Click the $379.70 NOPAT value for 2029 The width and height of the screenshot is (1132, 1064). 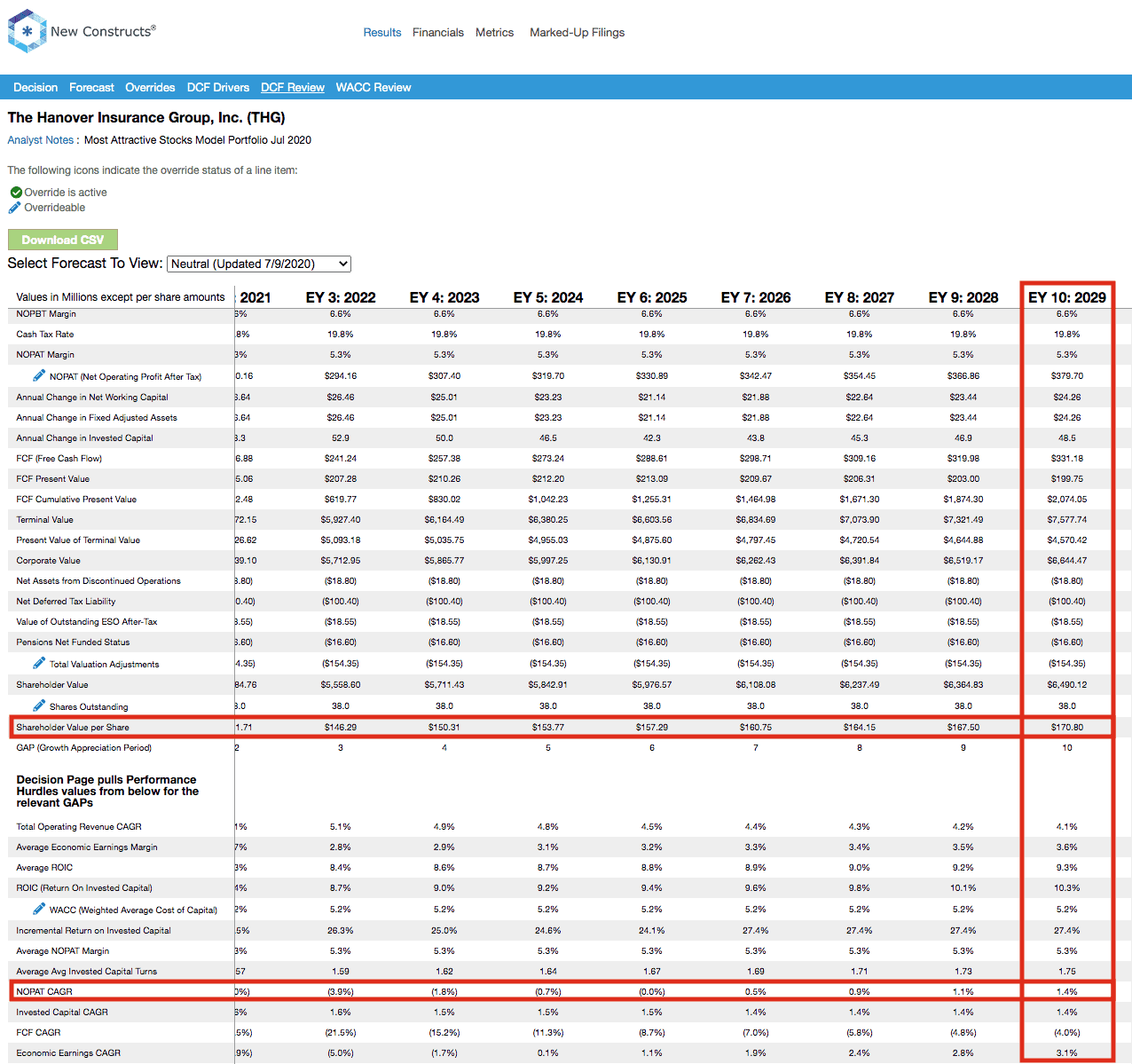tap(1067, 375)
